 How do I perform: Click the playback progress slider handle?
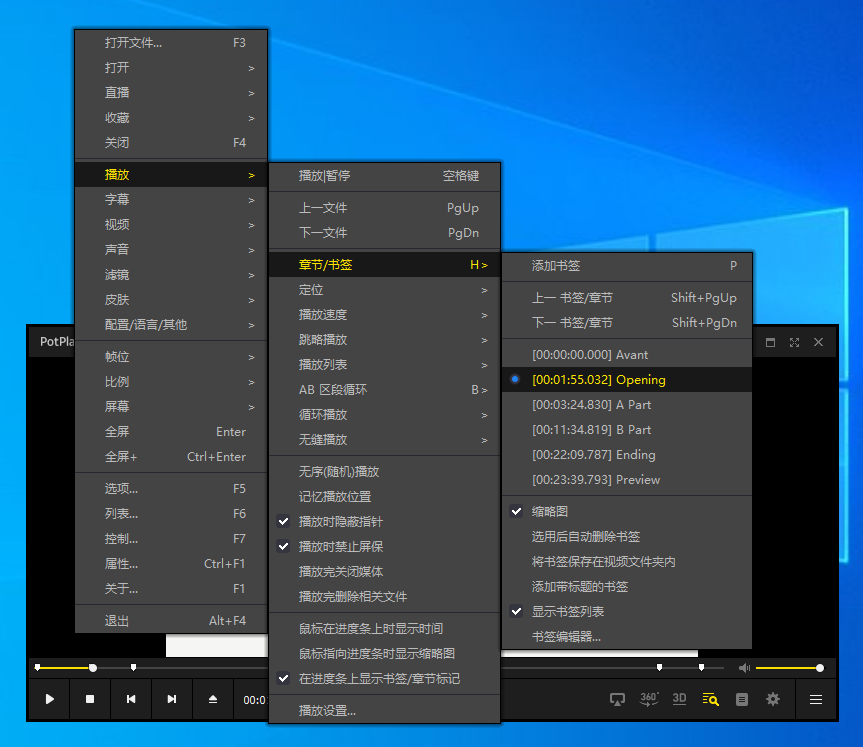[x=93, y=668]
